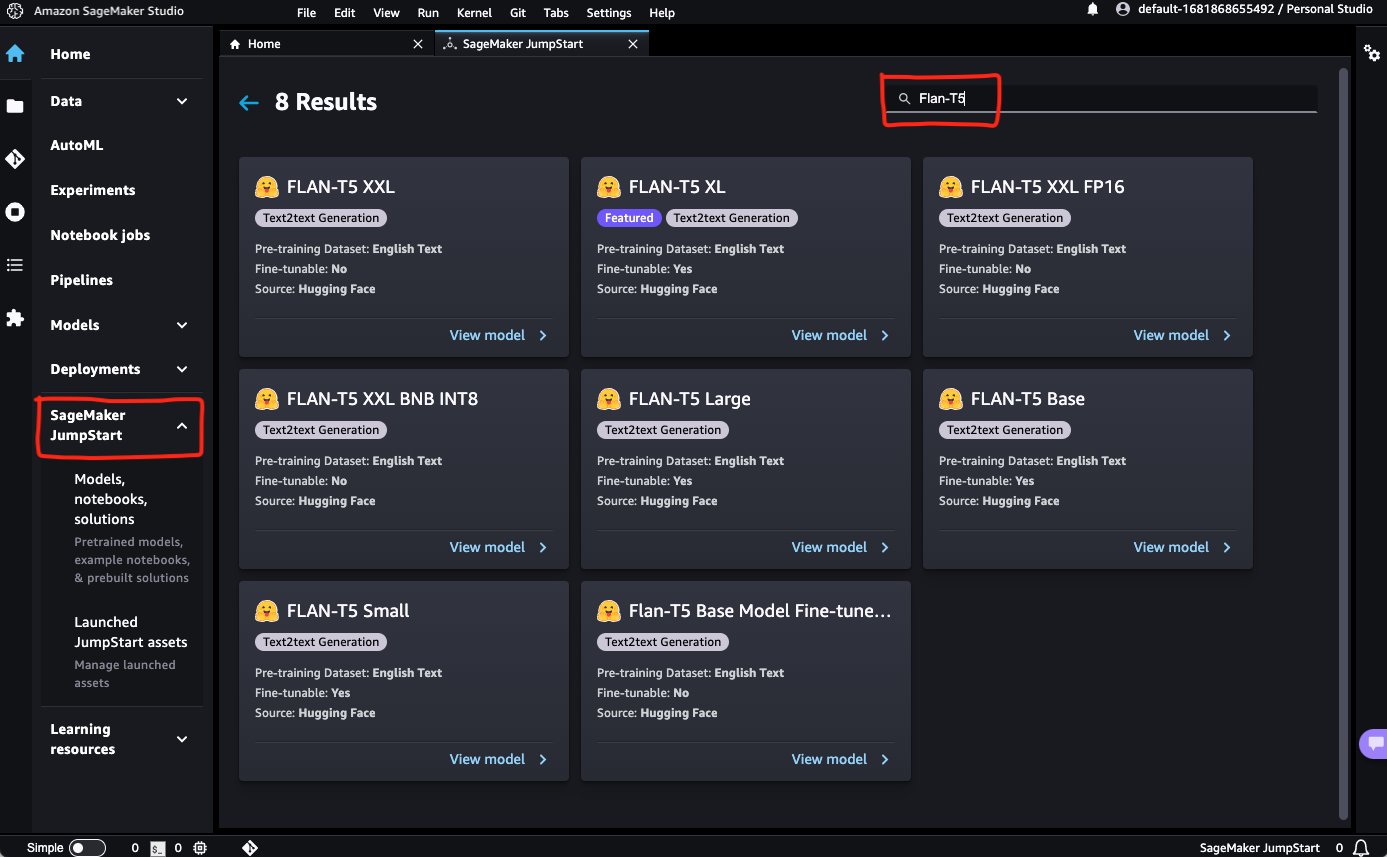Click the Hugging Face icon of FLAN-T5 XXL

(x=266, y=187)
